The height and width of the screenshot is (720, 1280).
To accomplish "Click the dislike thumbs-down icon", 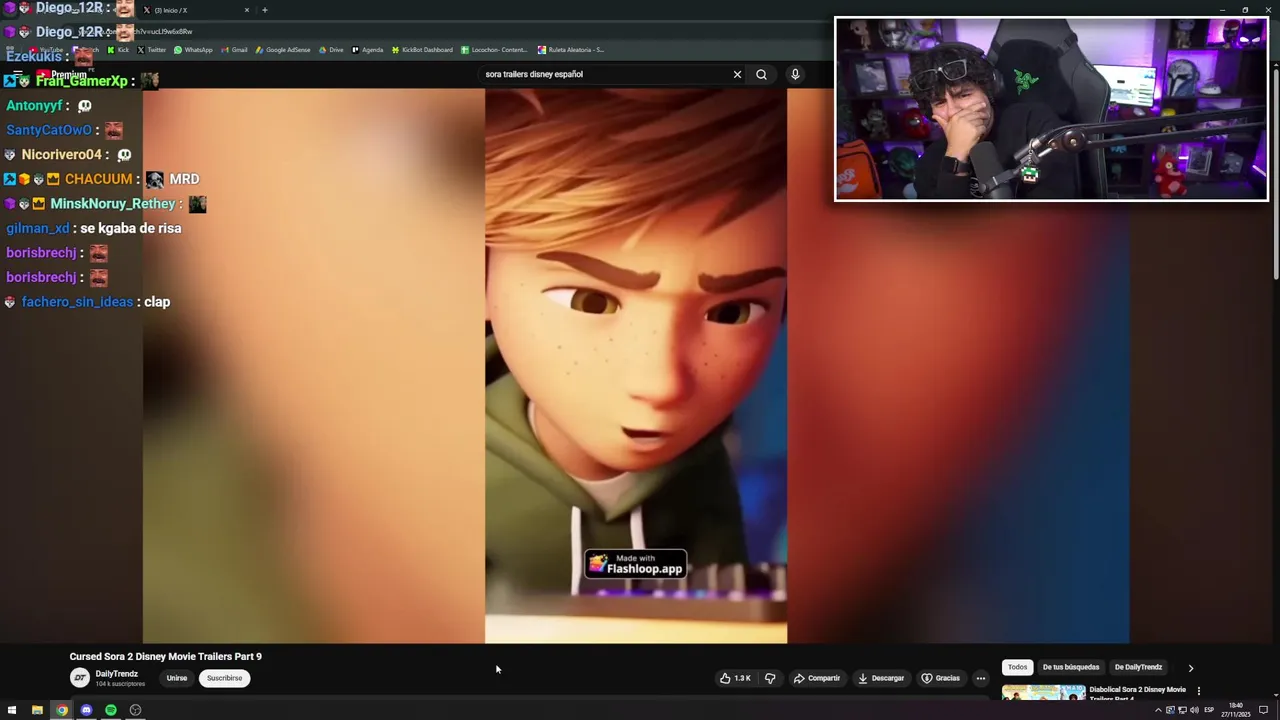I will pos(770,678).
